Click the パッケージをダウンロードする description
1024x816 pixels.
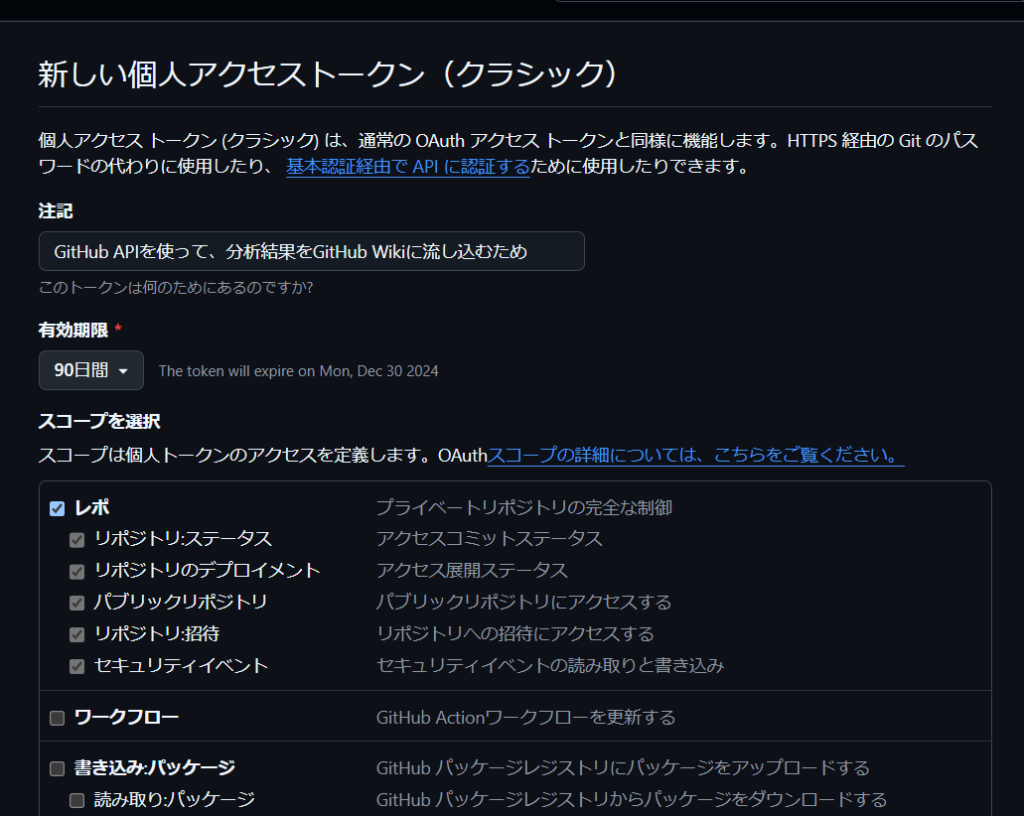pyautogui.click(x=632, y=800)
